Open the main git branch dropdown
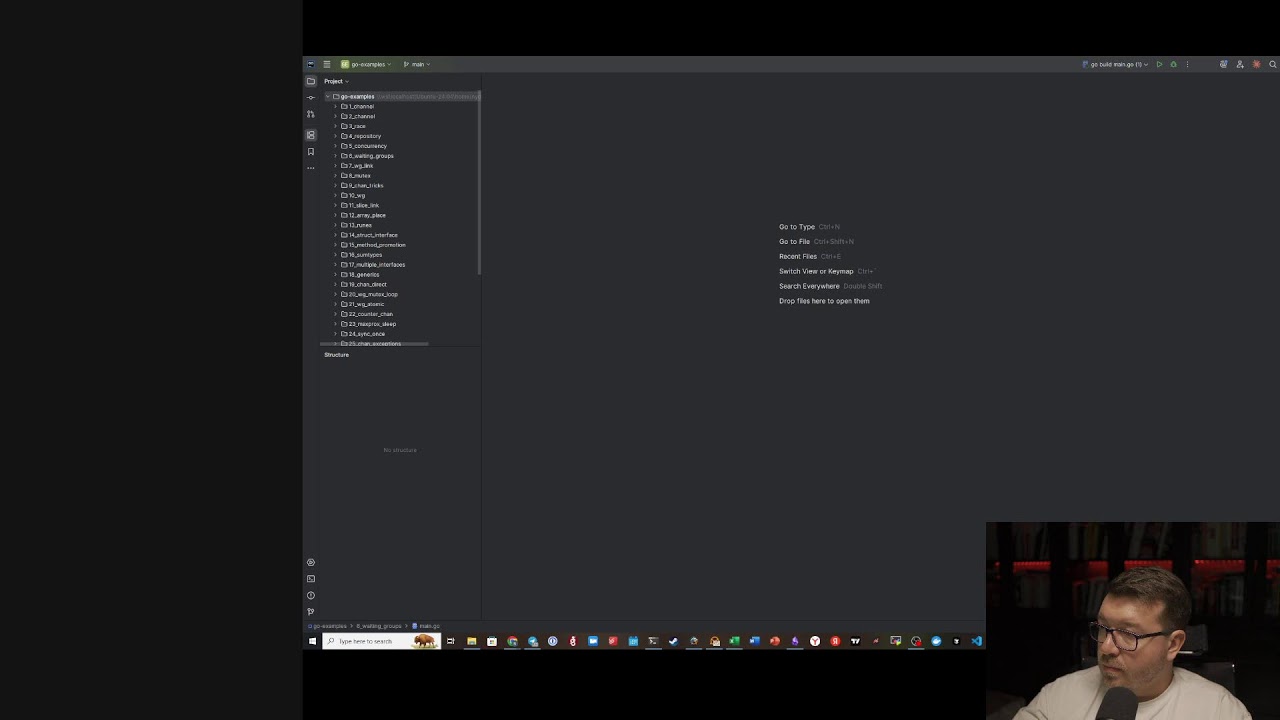Viewport: 1280px width, 720px height. point(417,64)
